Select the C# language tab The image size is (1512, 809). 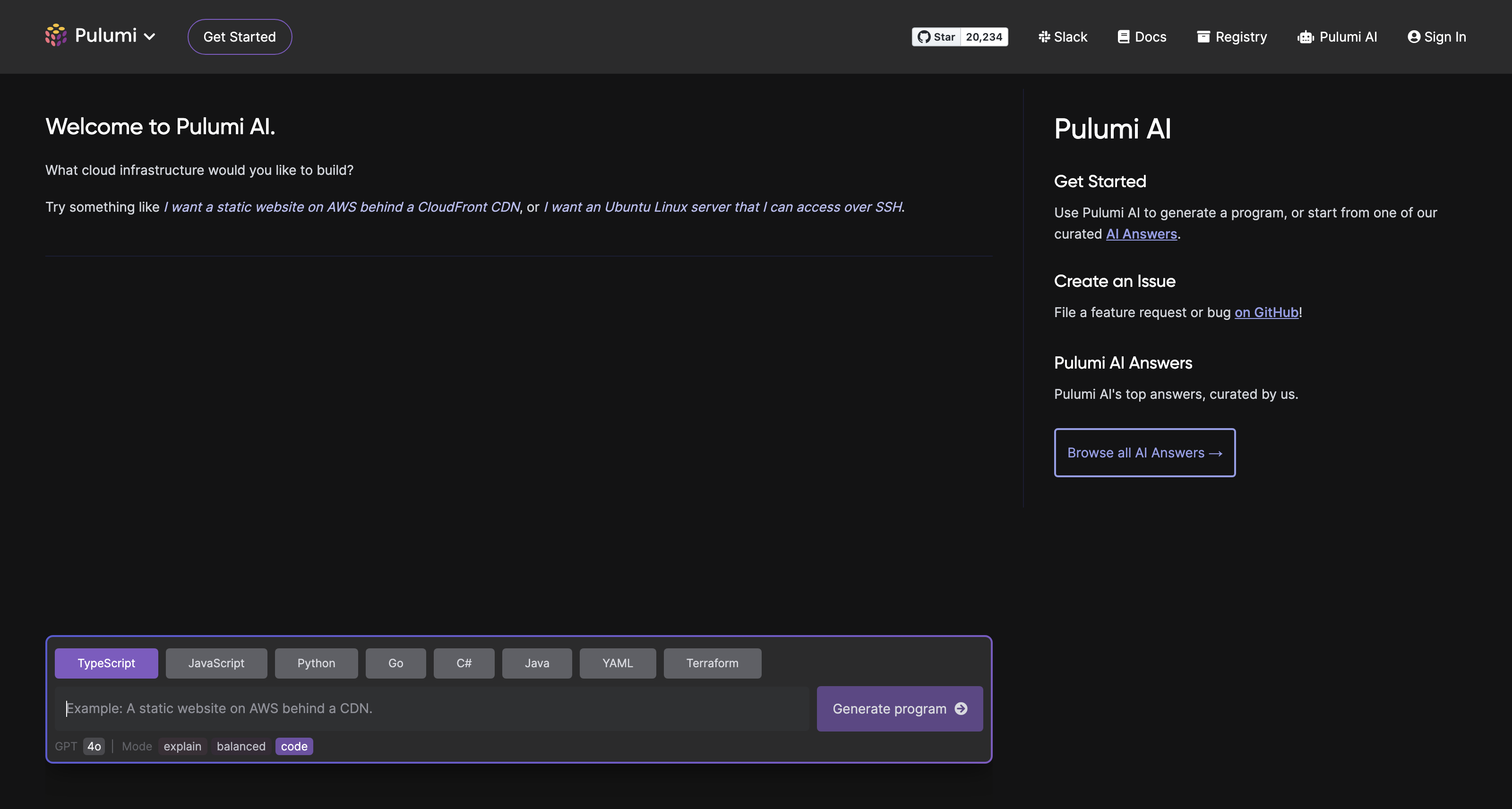(x=464, y=663)
